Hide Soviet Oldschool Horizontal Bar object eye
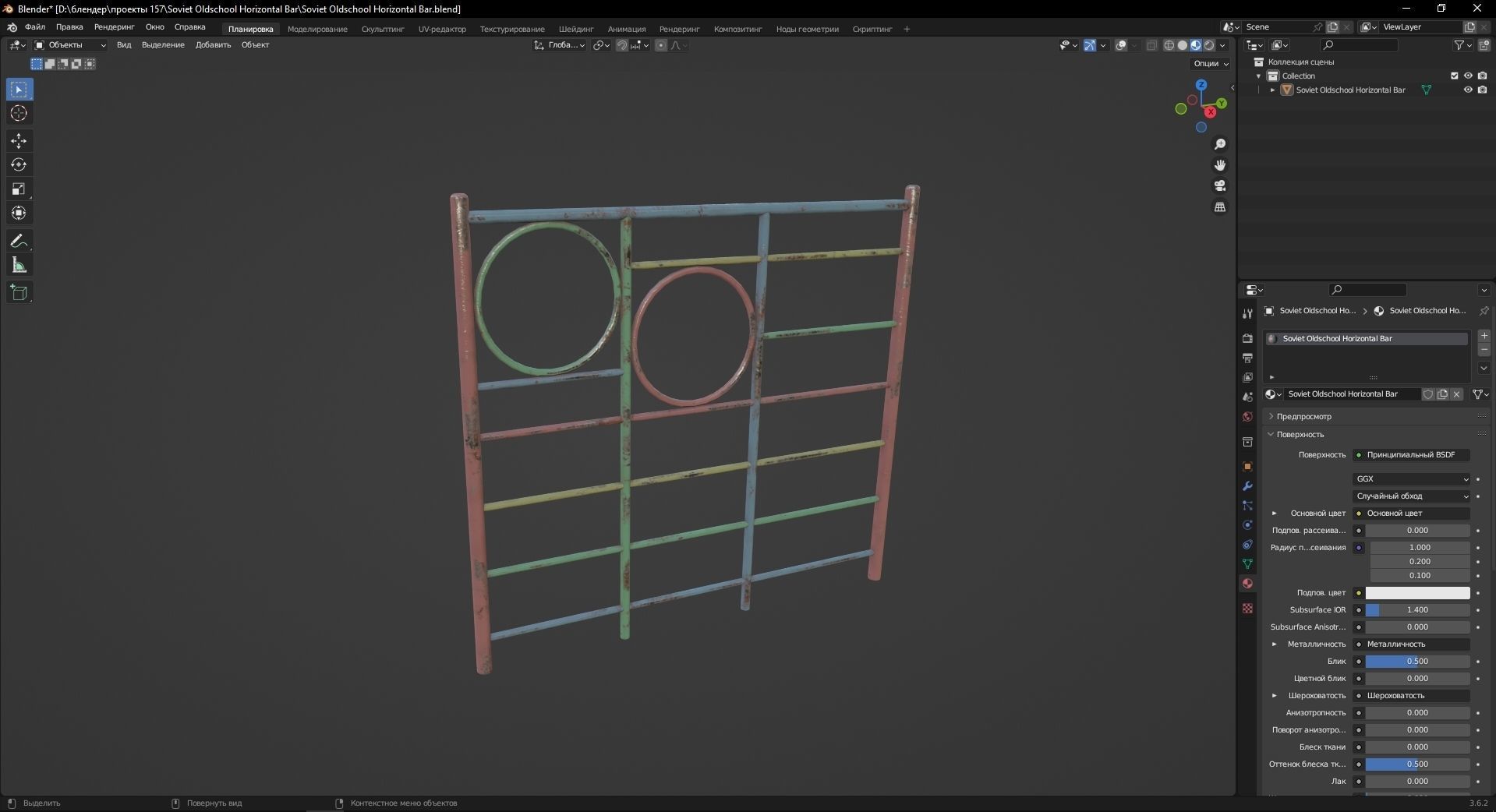Viewport: 1496px width, 812px height. coord(1468,90)
